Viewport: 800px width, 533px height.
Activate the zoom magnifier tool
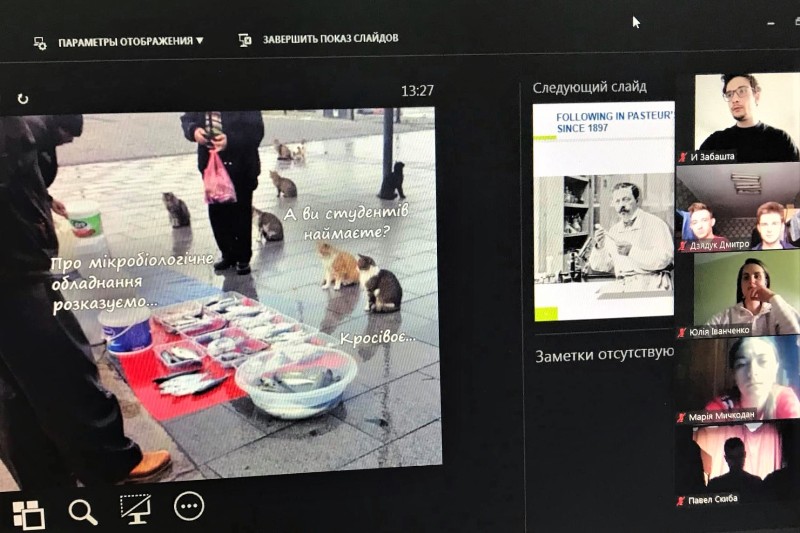click(x=83, y=512)
